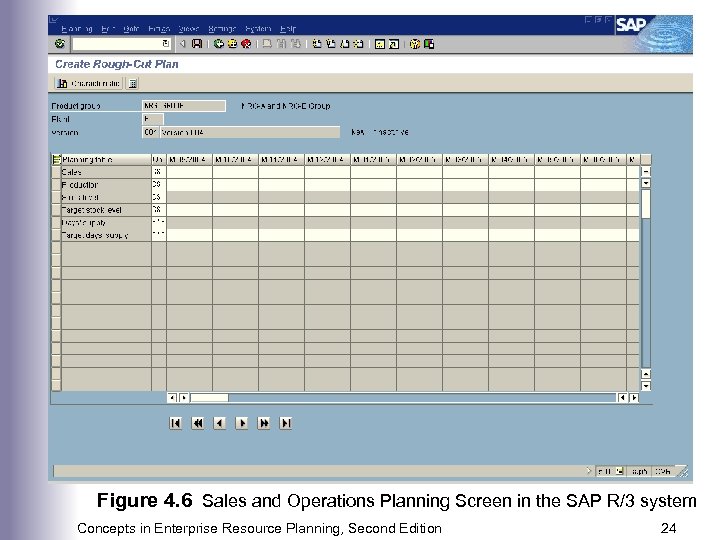Click the Find binoculars icon

tap(281, 44)
